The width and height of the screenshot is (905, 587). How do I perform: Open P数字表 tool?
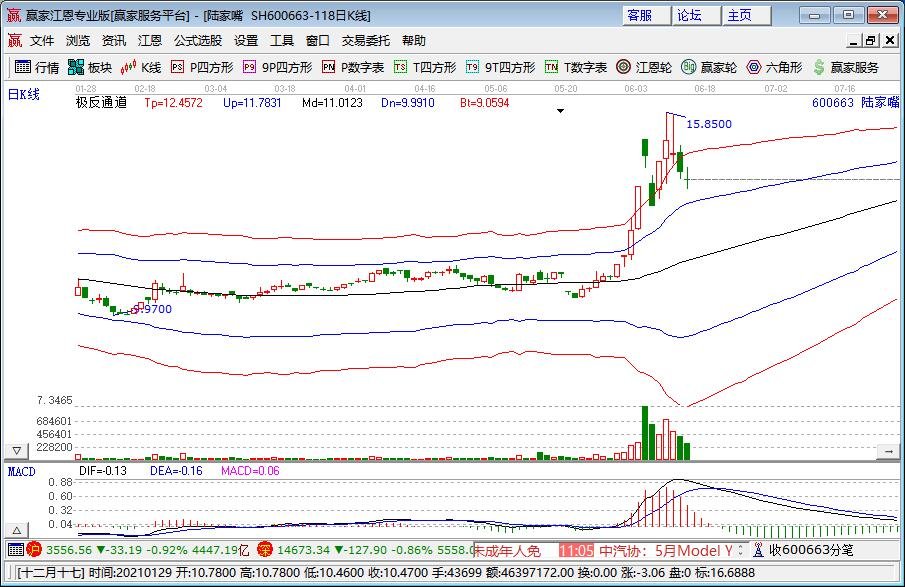click(353, 68)
